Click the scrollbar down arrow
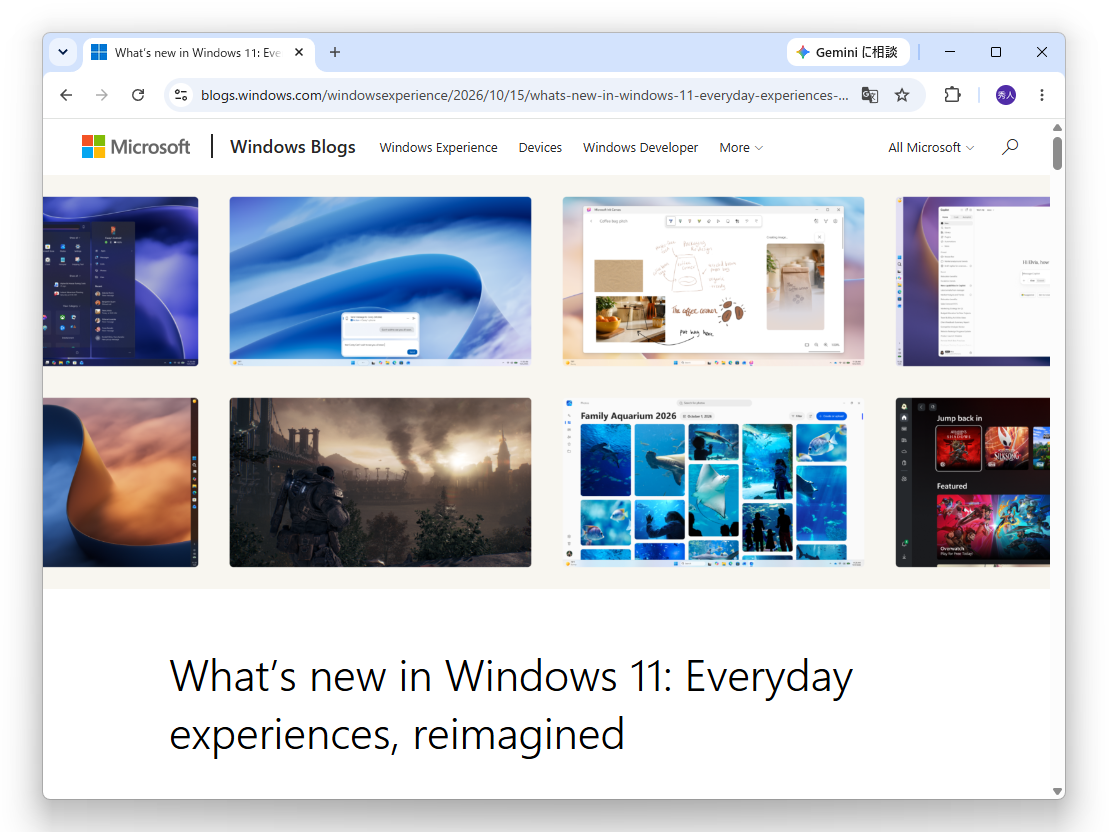Image resolution: width=1109 pixels, height=832 pixels. coord(1057,791)
